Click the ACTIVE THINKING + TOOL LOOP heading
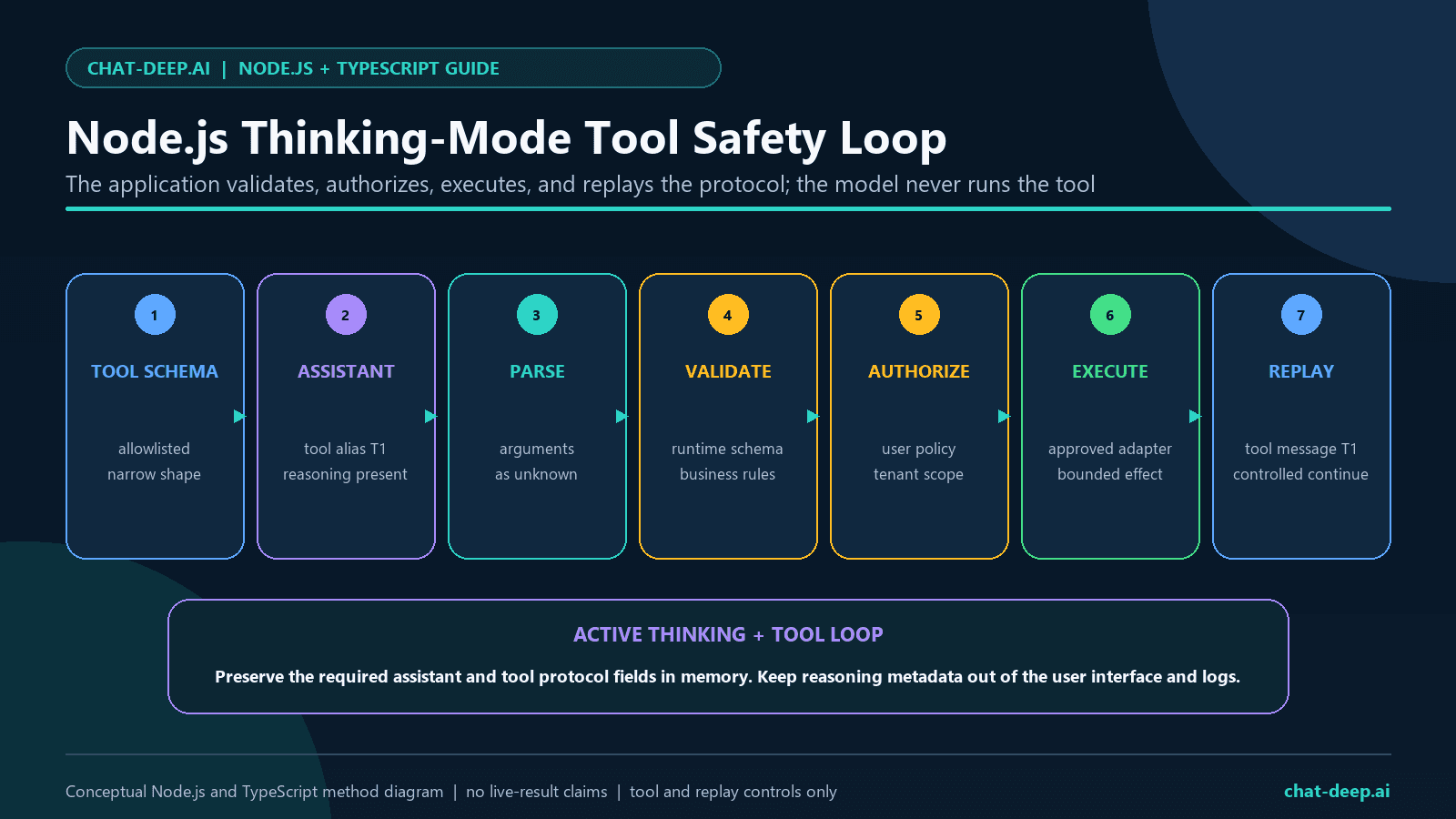The height and width of the screenshot is (819, 1456). 728,634
